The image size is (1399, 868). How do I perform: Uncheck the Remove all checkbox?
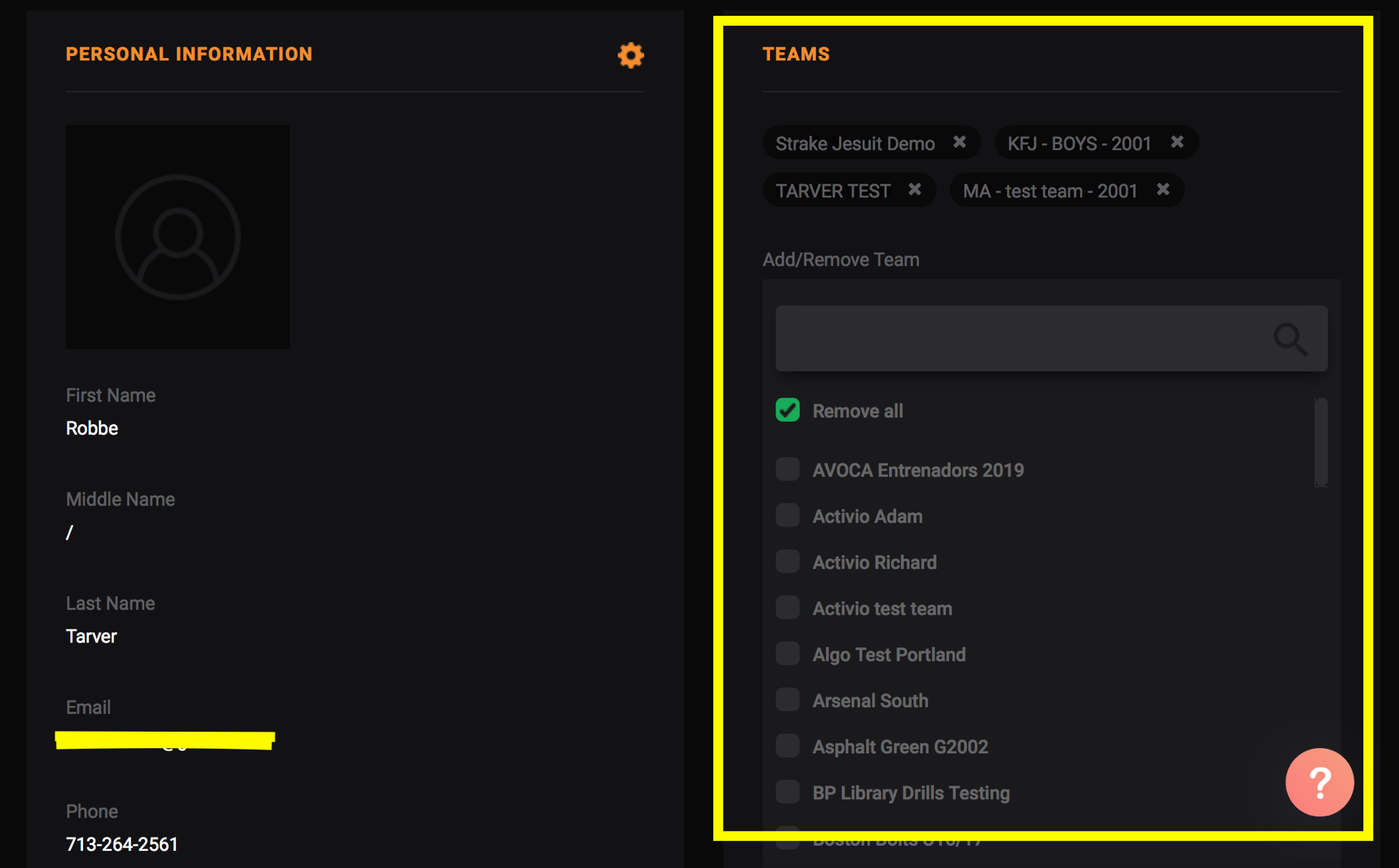788,410
